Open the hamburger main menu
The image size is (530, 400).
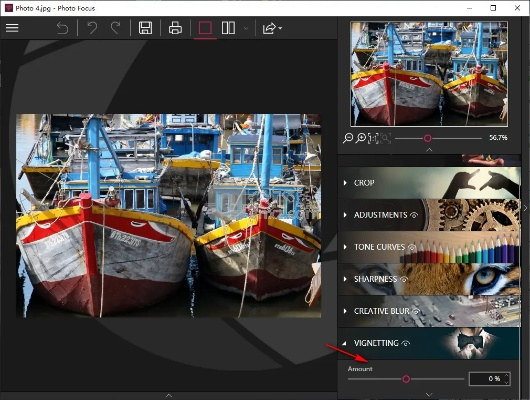click(12, 28)
